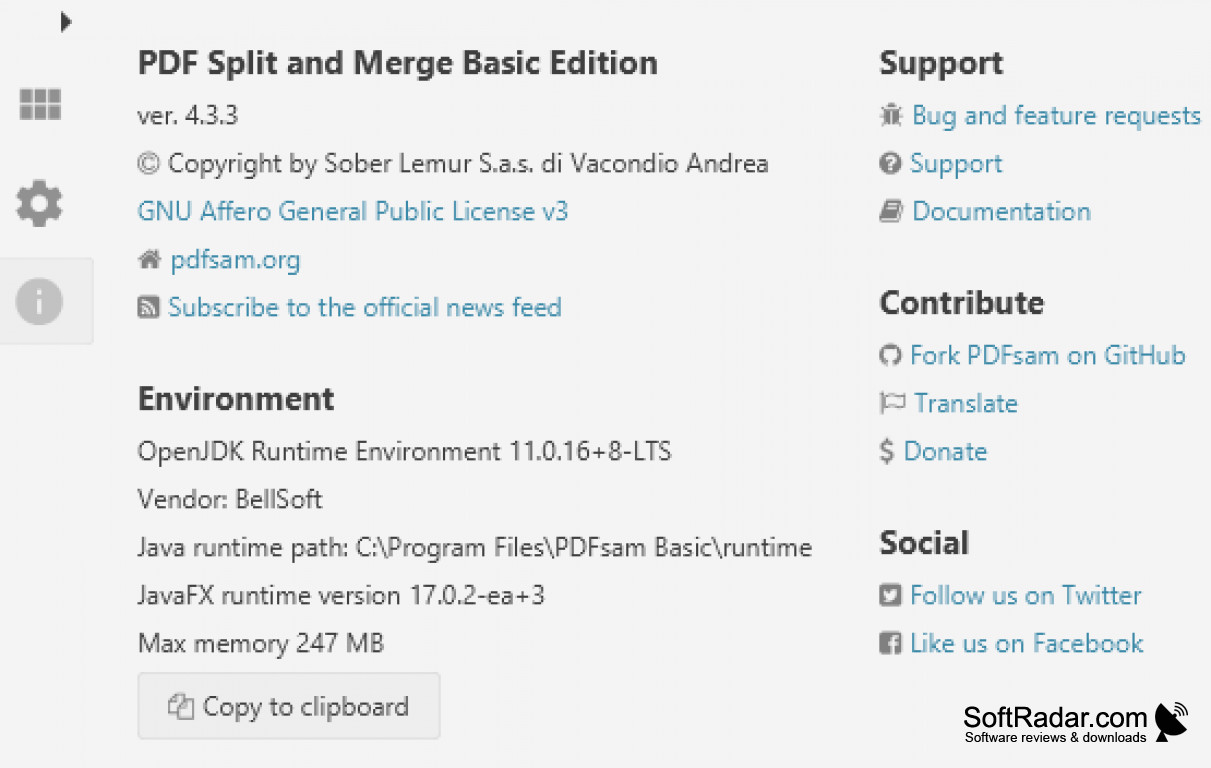Click the RSS feed icon
The image size is (1211, 768).
(x=148, y=307)
